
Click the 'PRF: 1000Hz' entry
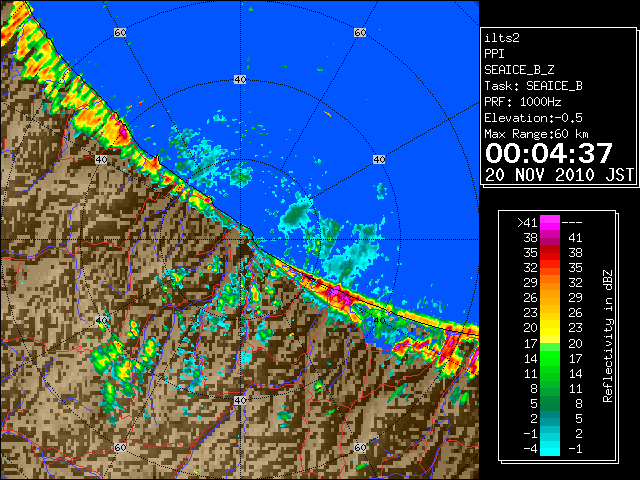[523, 102]
